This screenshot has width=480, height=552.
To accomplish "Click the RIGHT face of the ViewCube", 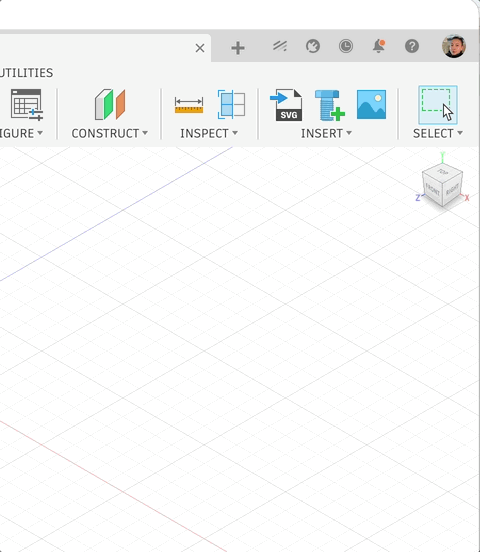I will click(x=453, y=189).
